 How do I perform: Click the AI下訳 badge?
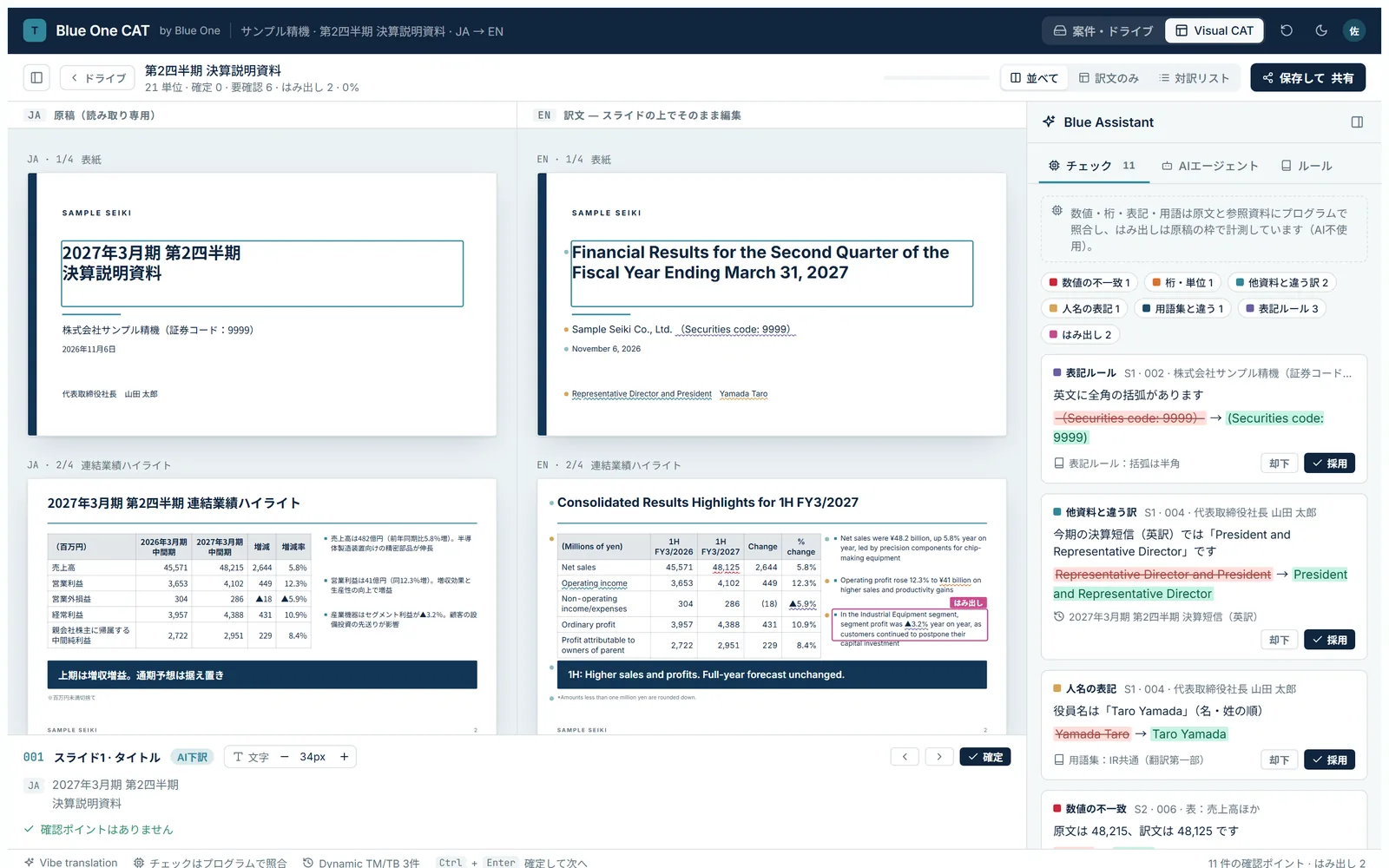click(193, 757)
